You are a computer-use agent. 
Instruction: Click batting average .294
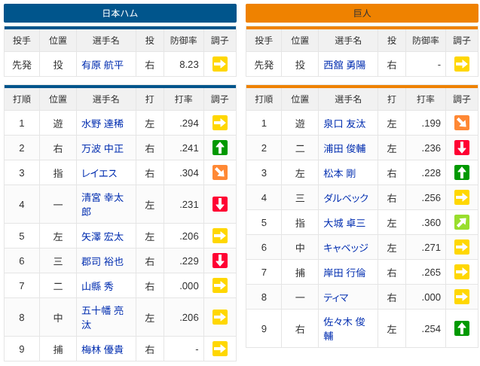[189, 124]
